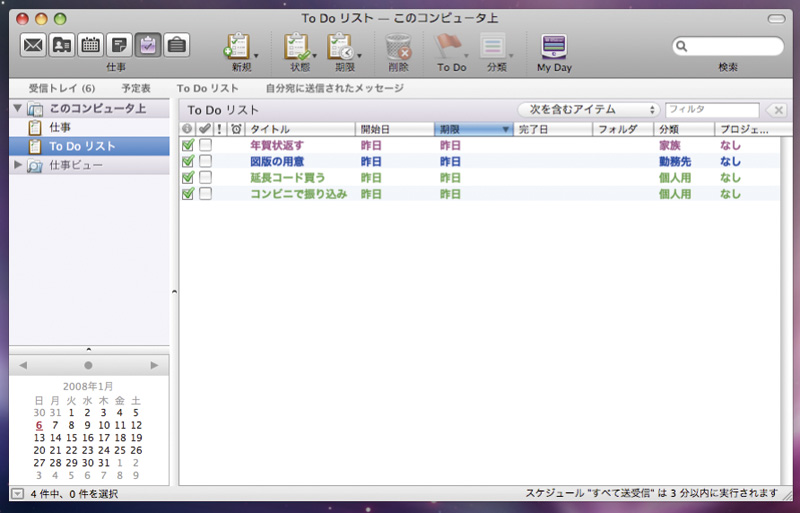The width and height of the screenshot is (800, 513).
Task: Collapse the このコンピュータ上 folder group
Action: tap(17, 109)
